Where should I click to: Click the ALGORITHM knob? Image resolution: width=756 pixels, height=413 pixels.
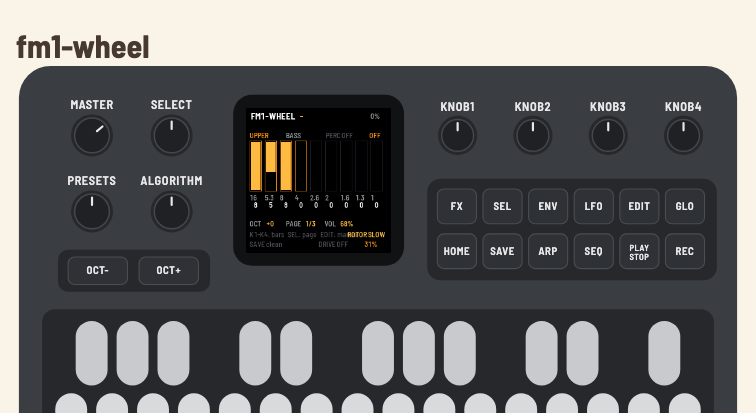click(x=172, y=212)
